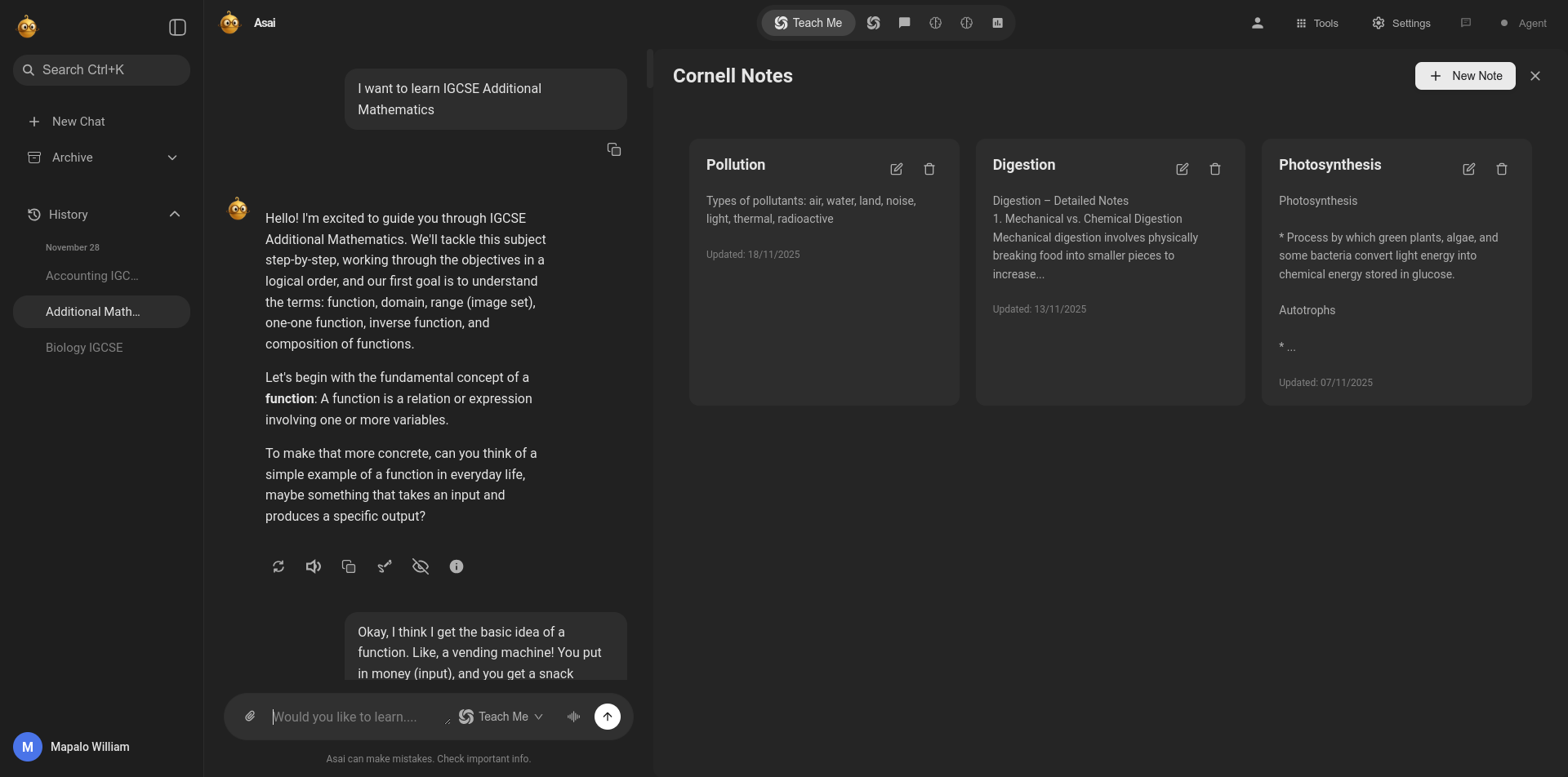Click the edit icon on Photosynthesis note
Image resolution: width=1568 pixels, height=777 pixels.
click(x=1468, y=169)
